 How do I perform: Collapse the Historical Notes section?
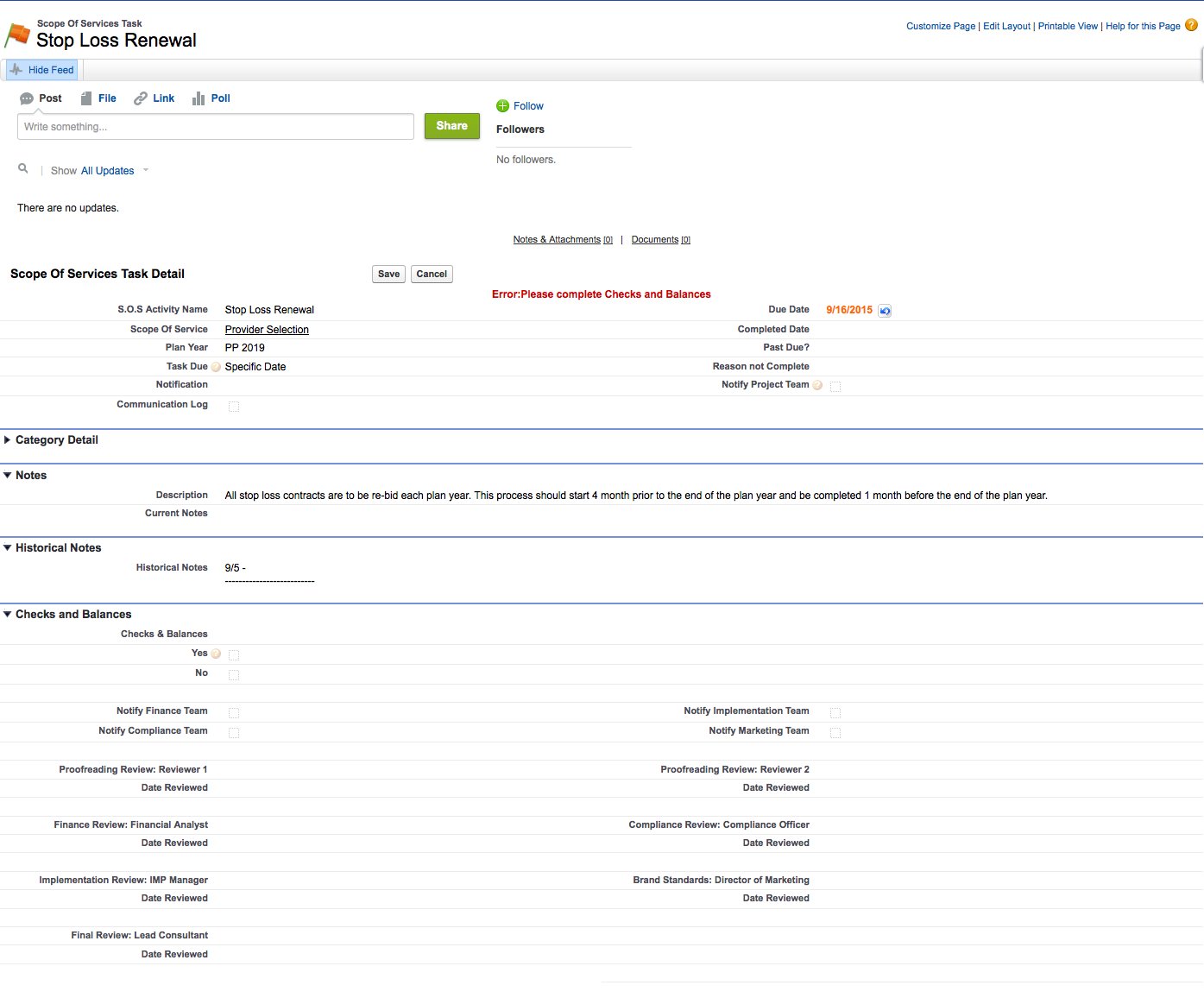8,548
